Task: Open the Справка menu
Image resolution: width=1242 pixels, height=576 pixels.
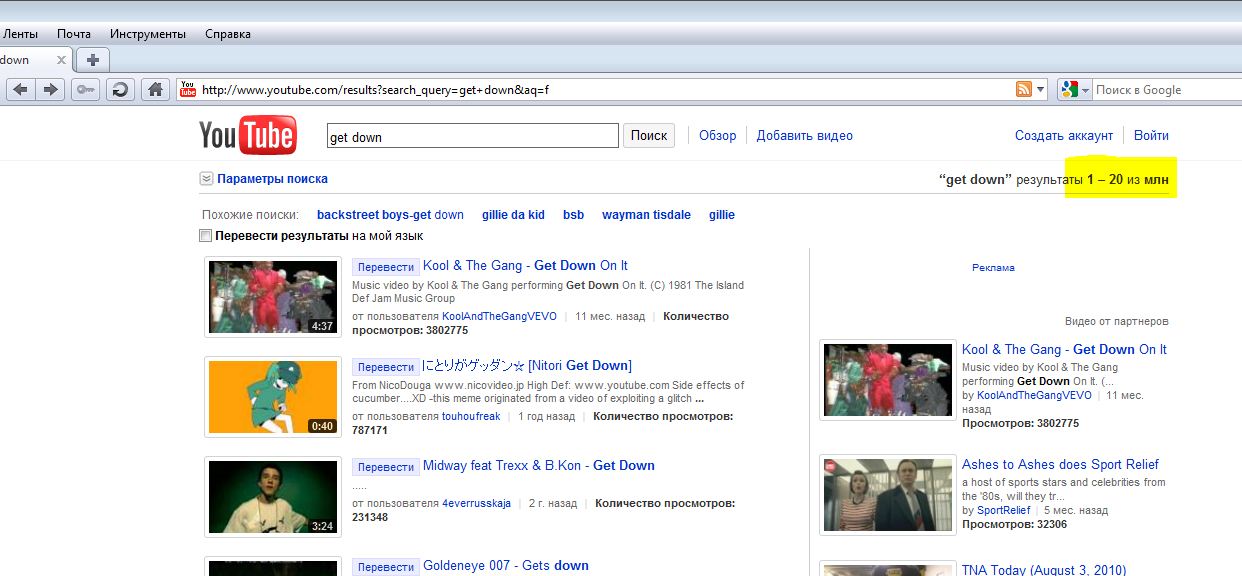Action: tap(228, 34)
